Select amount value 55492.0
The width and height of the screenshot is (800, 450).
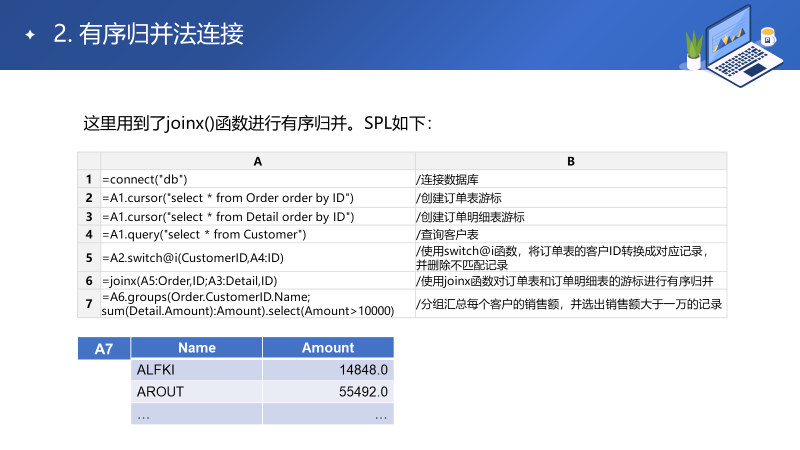(328, 391)
